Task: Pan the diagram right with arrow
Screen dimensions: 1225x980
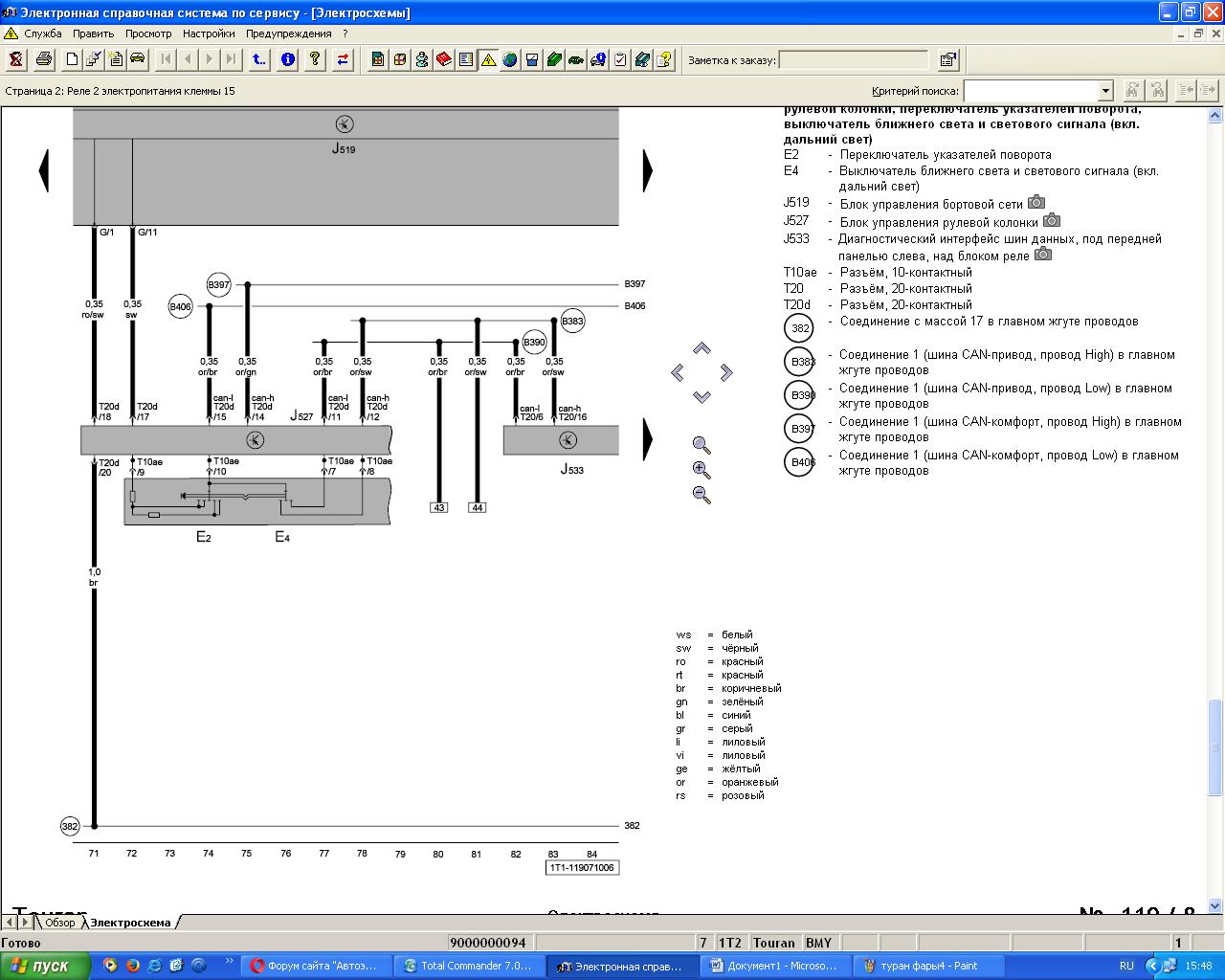Action: click(725, 372)
